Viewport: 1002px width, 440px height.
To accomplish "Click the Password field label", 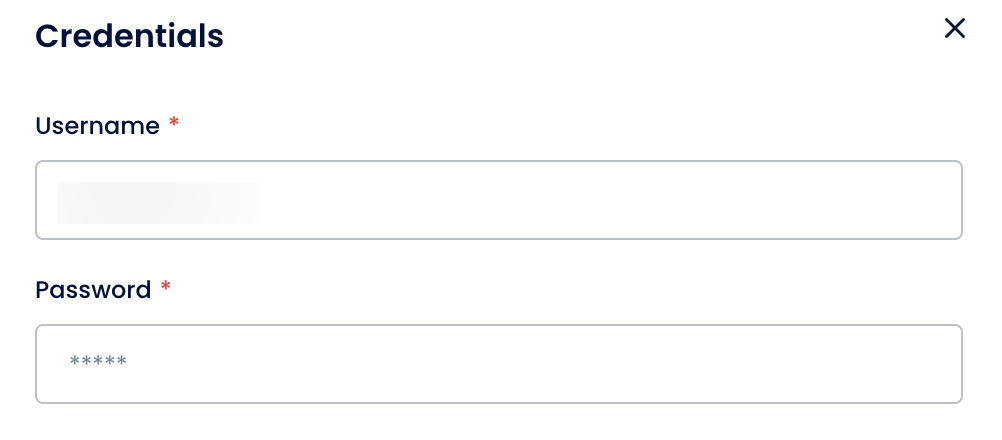I will 93,290.
